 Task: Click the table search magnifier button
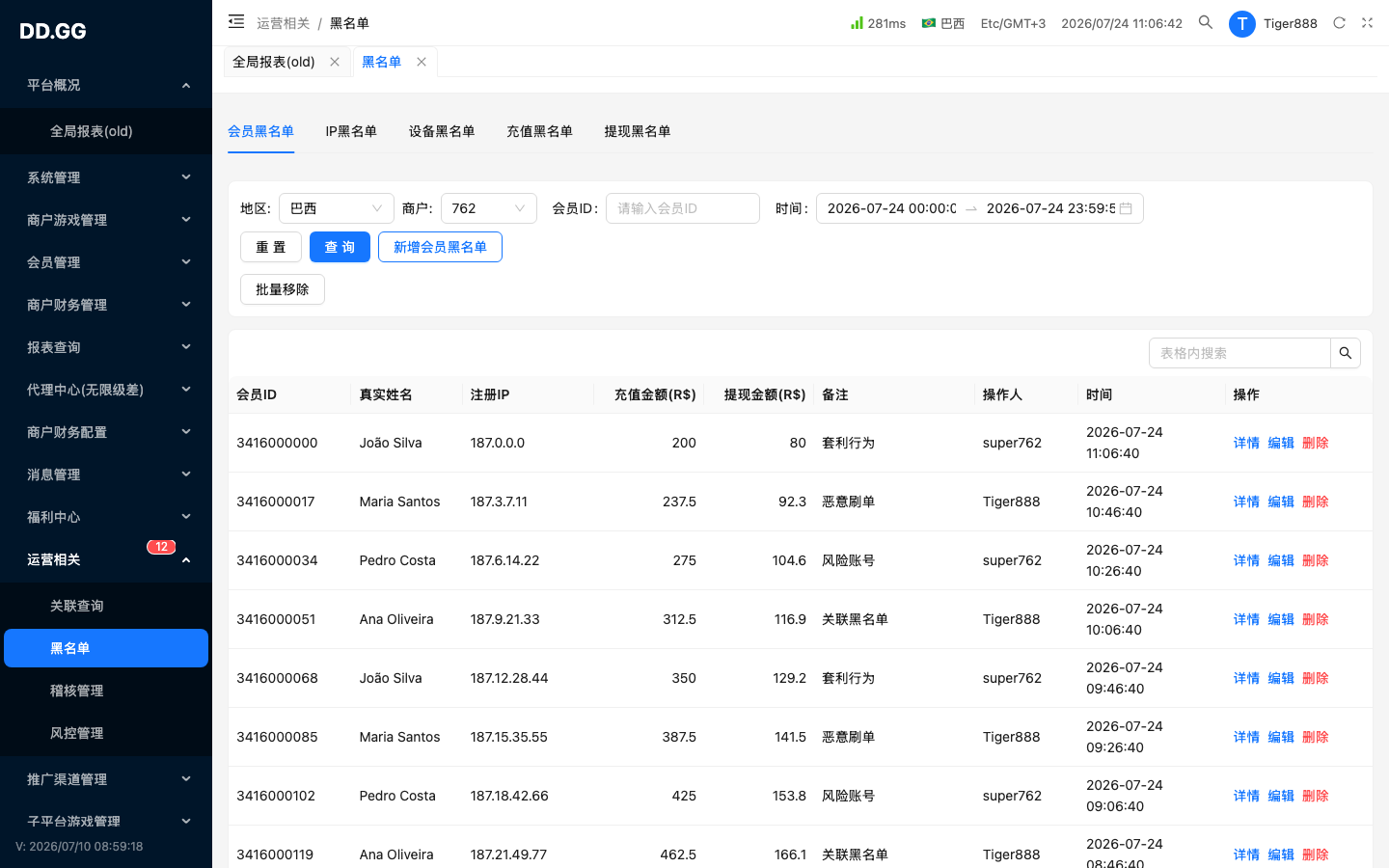[1346, 353]
